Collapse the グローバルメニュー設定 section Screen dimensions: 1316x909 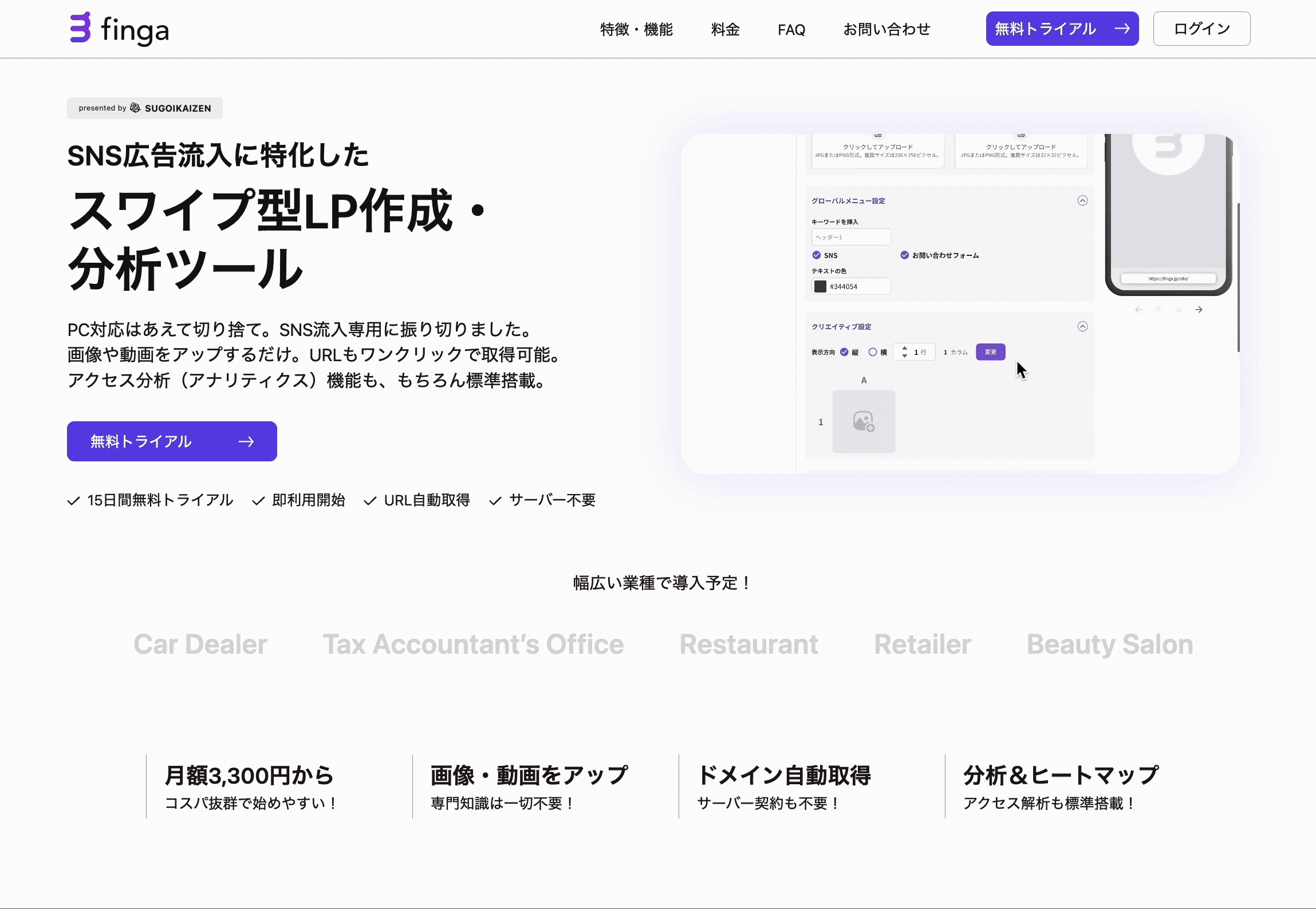pos(1082,200)
